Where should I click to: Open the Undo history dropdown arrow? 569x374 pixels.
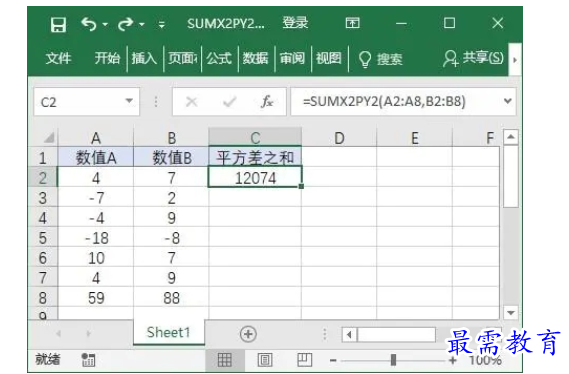105,25
